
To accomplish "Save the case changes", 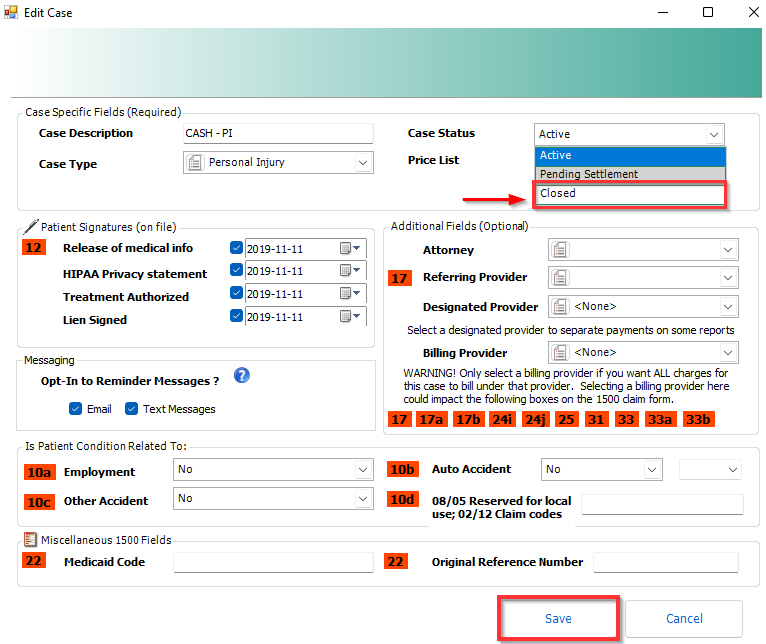I will pyautogui.click(x=558, y=619).
